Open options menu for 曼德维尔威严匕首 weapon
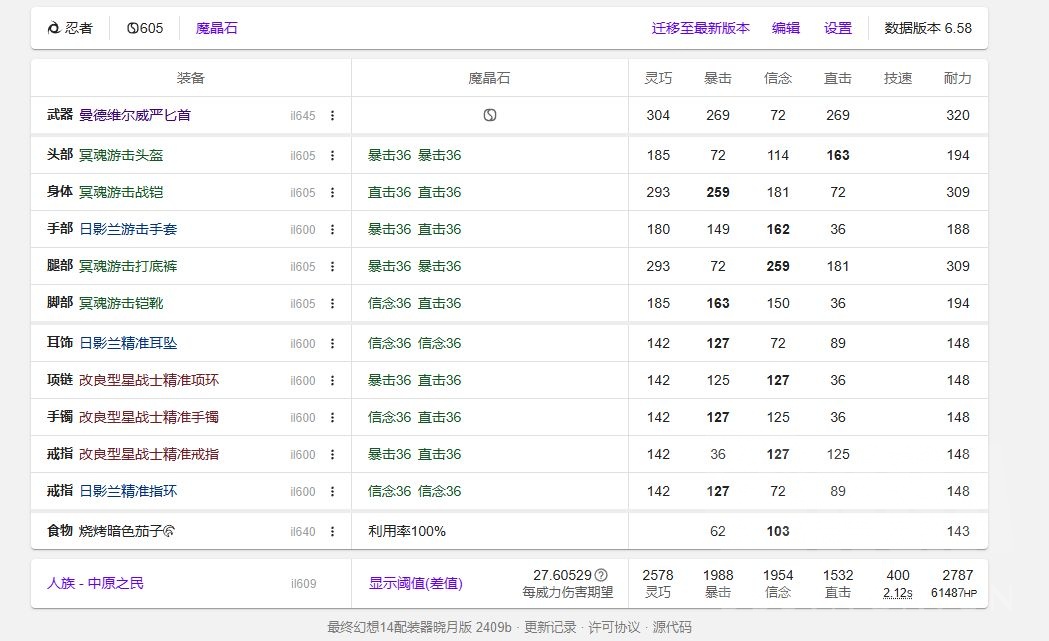 click(x=333, y=115)
